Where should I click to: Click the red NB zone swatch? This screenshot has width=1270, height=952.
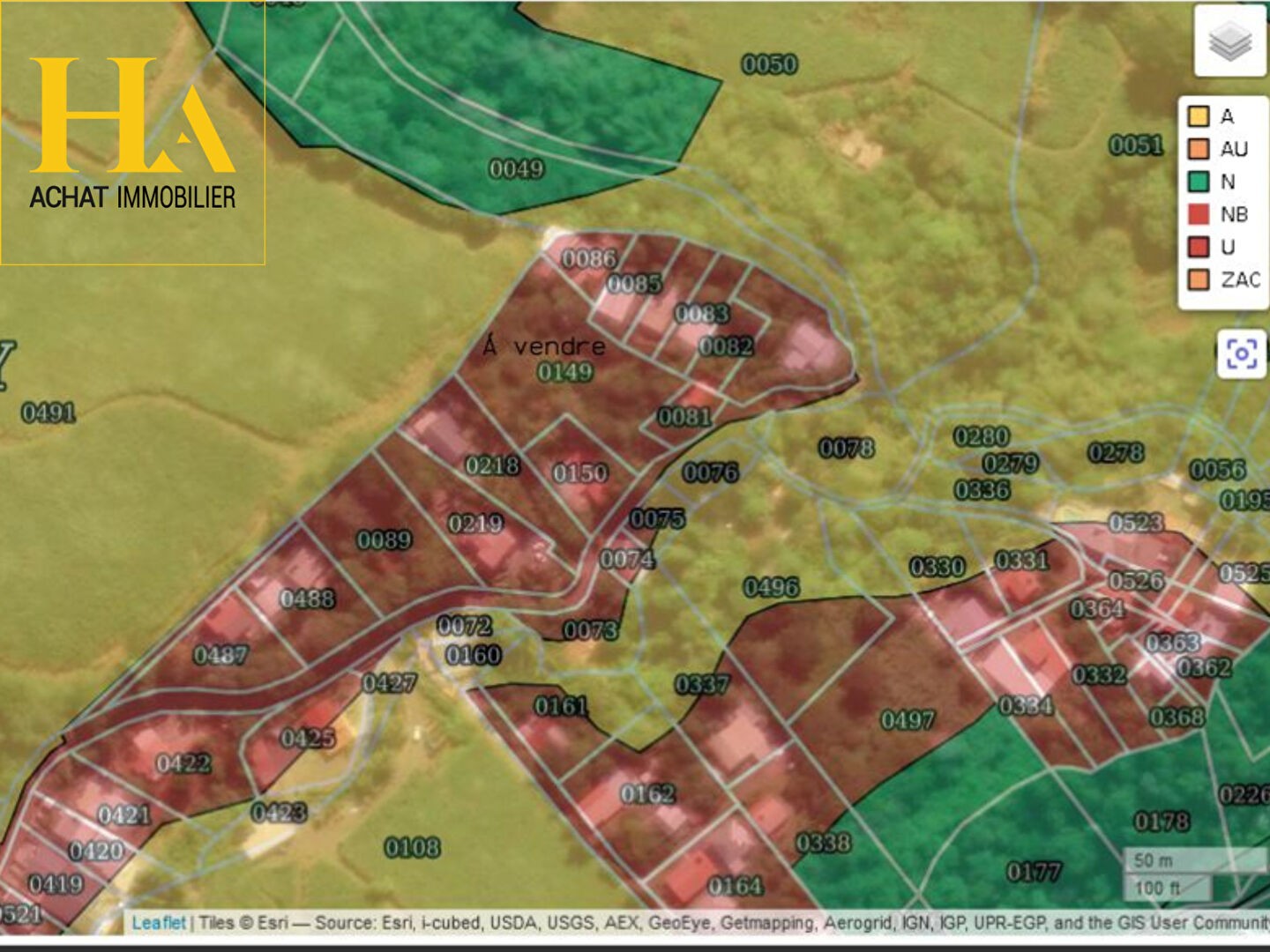[x=1199, y=214]
